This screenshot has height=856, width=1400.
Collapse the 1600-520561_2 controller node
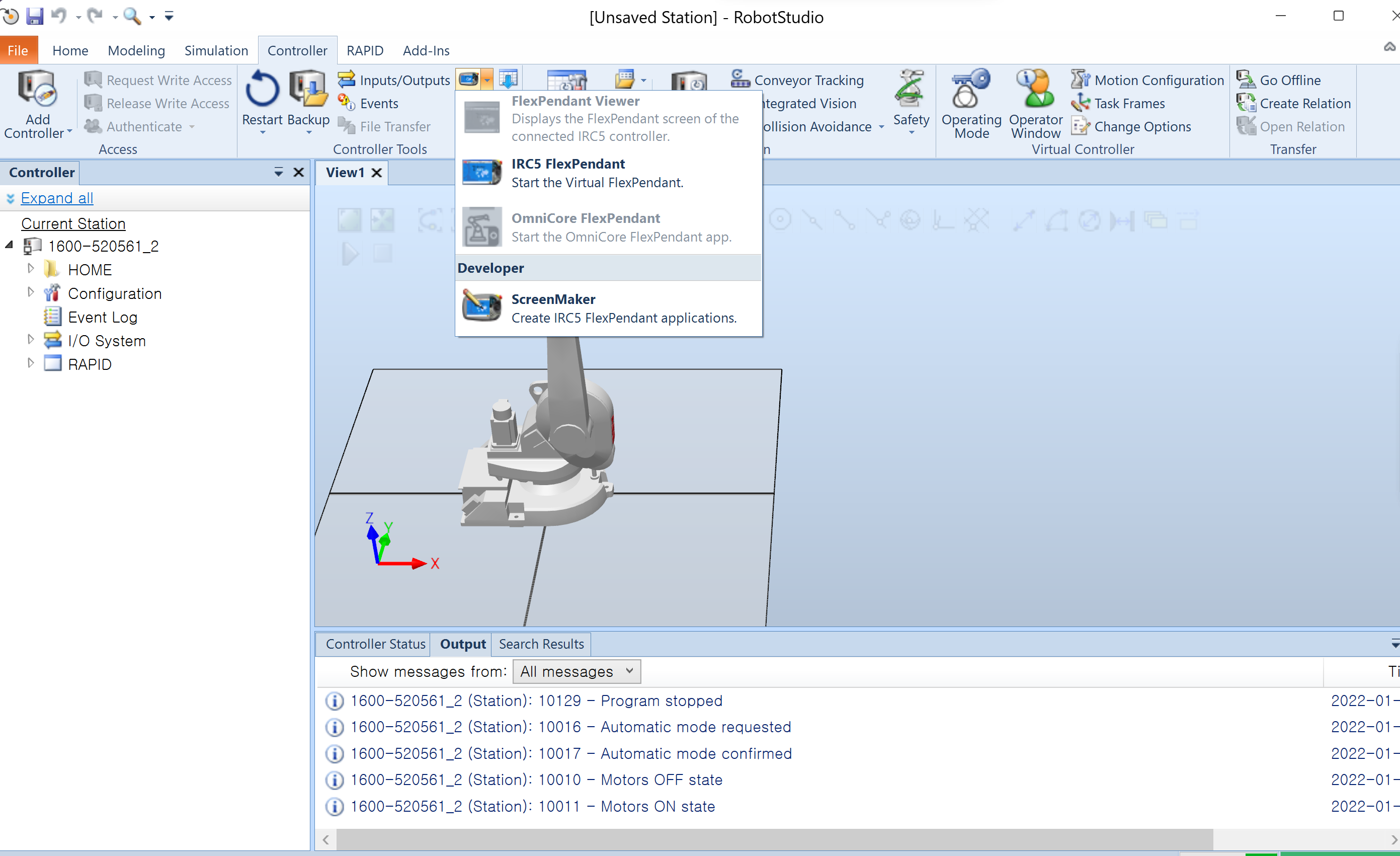tap(9, 245)
